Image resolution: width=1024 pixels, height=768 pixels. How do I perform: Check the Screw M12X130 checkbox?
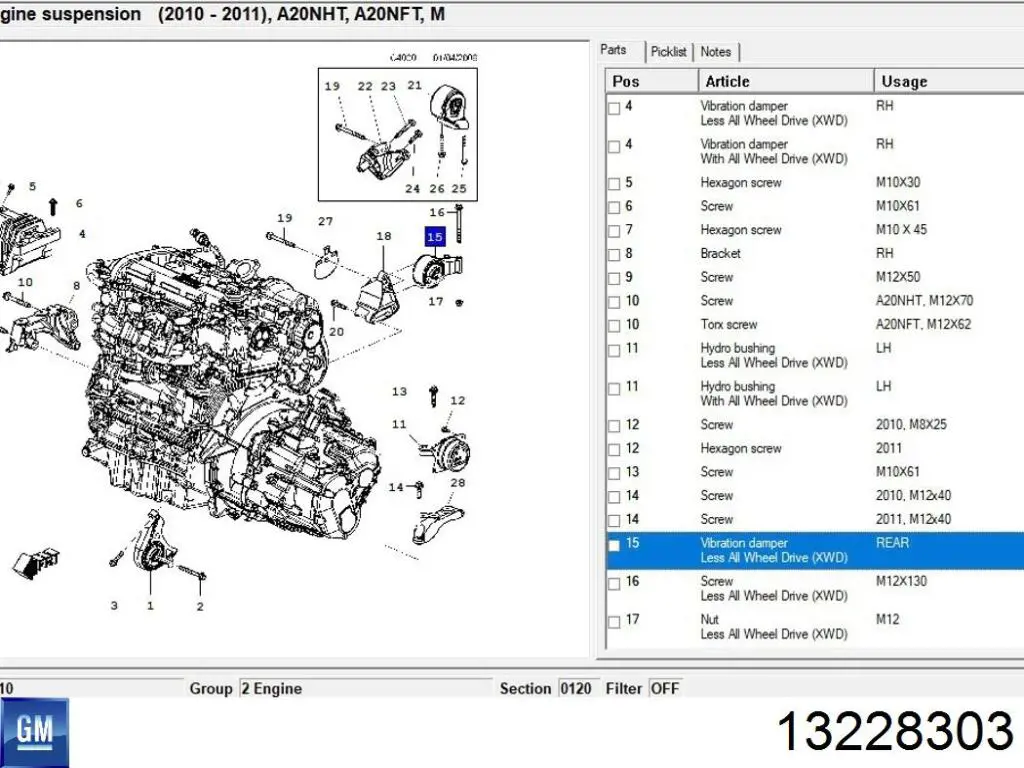pos(614,584)
